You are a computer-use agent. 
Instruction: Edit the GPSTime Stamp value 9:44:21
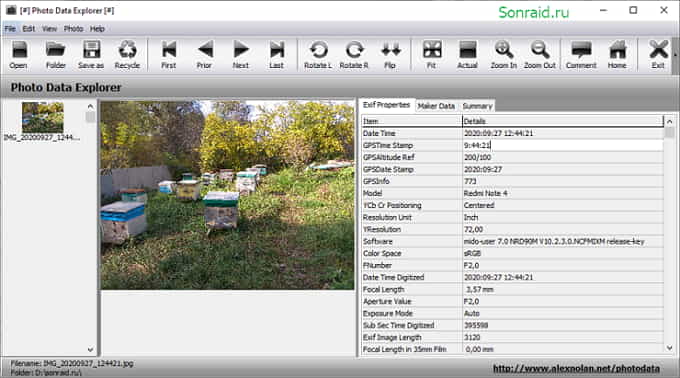click(x=562, y=145)
